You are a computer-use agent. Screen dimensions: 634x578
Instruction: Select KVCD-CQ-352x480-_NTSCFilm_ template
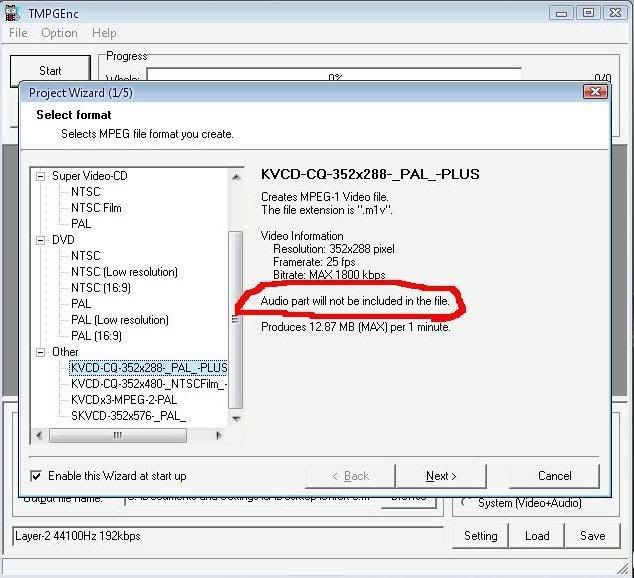pos(149,384)
